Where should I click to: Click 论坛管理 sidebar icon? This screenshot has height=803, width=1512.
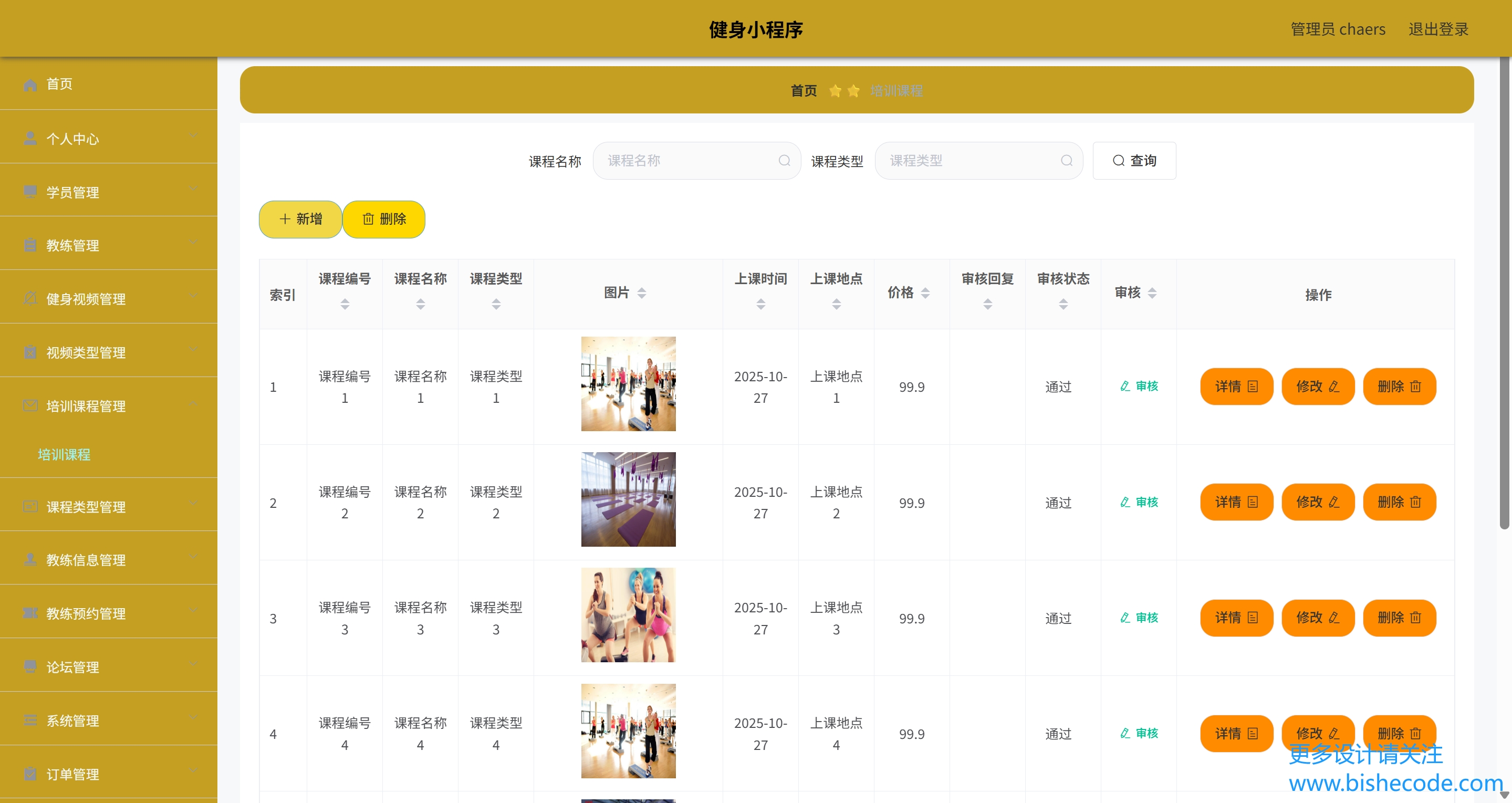tap(30, 667)
